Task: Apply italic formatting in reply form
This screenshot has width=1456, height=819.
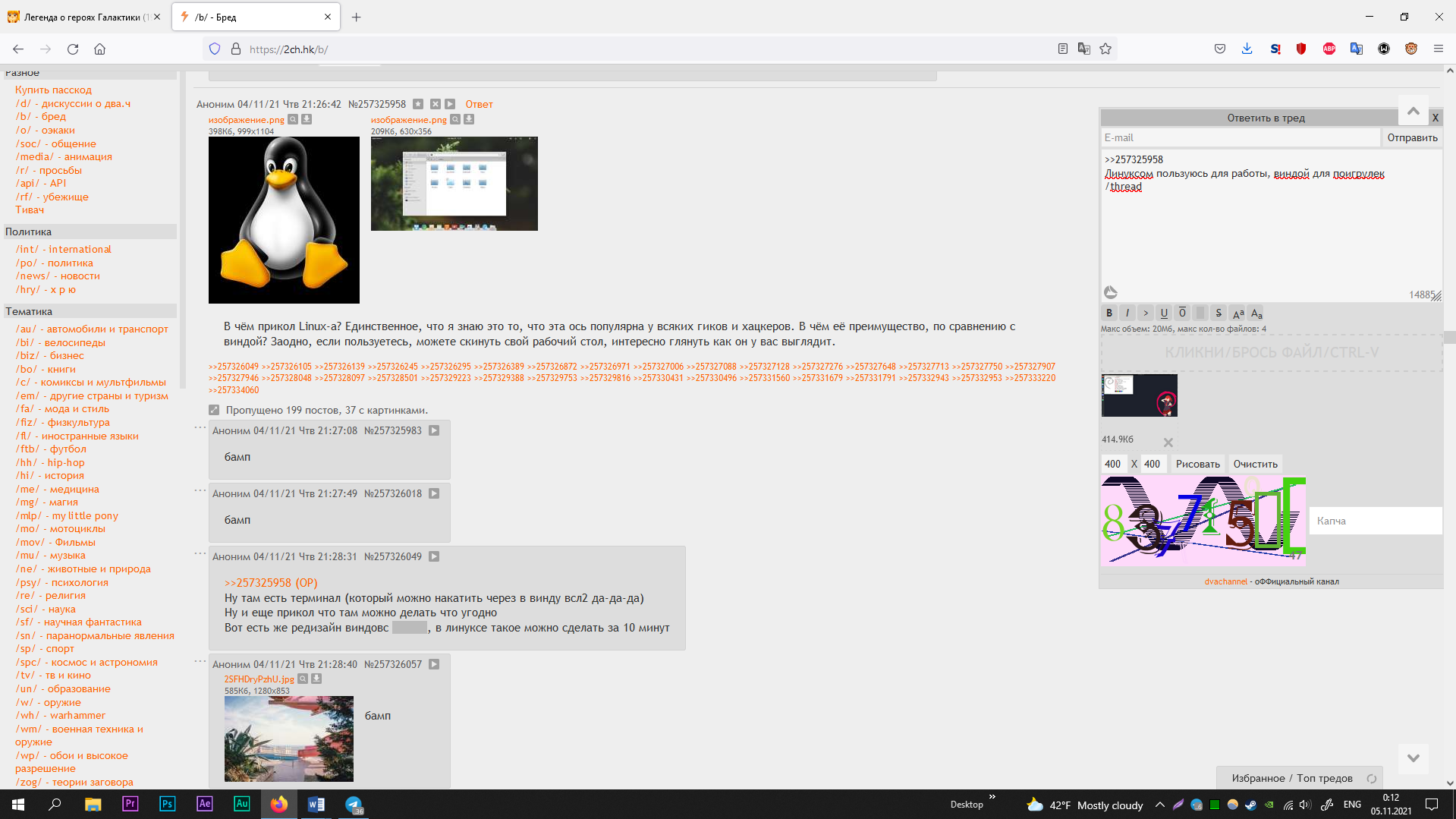Action: pyautogui.click(x=1127, y=313)
